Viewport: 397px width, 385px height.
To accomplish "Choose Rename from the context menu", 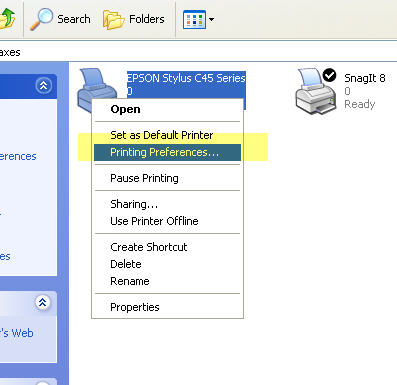I will point(167,281).
